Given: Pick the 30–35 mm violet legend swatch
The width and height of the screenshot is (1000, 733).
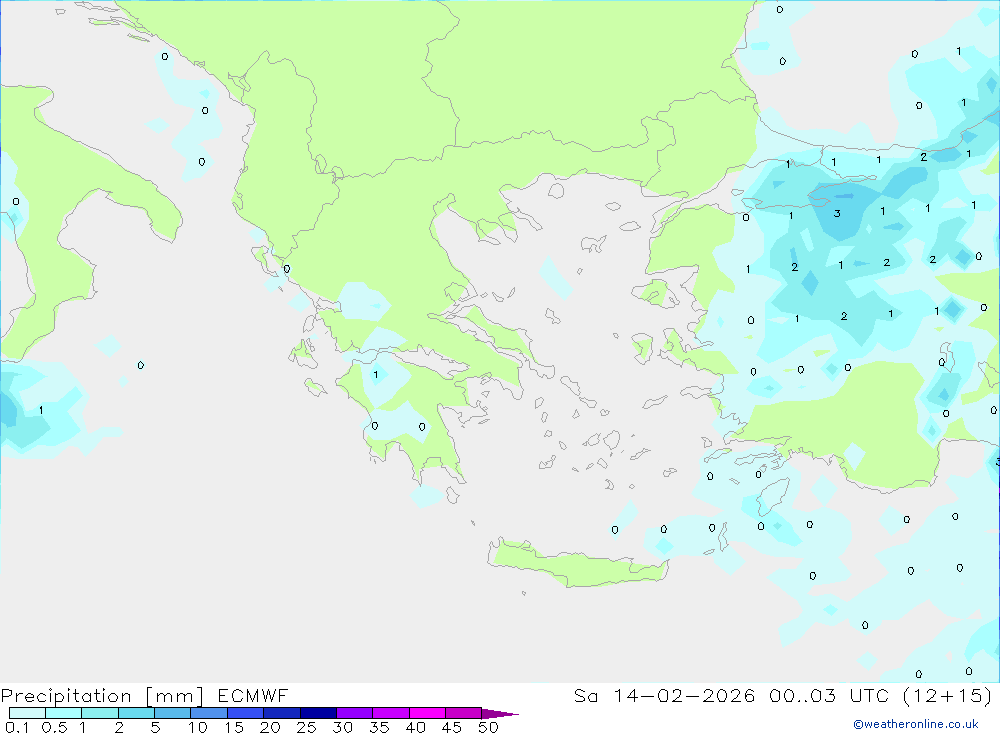Looking at the screenshot, I should [354, 713].
